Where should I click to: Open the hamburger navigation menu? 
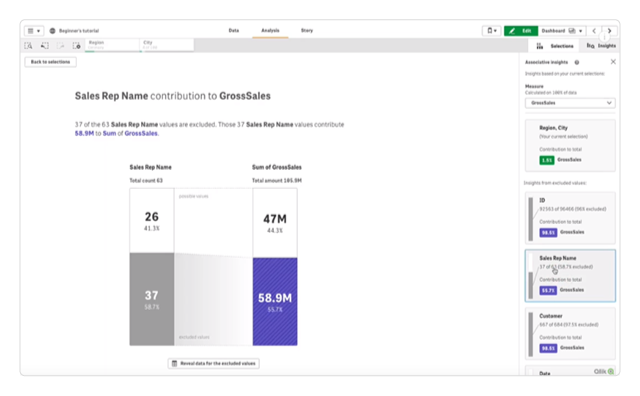(x=33, y=31)
